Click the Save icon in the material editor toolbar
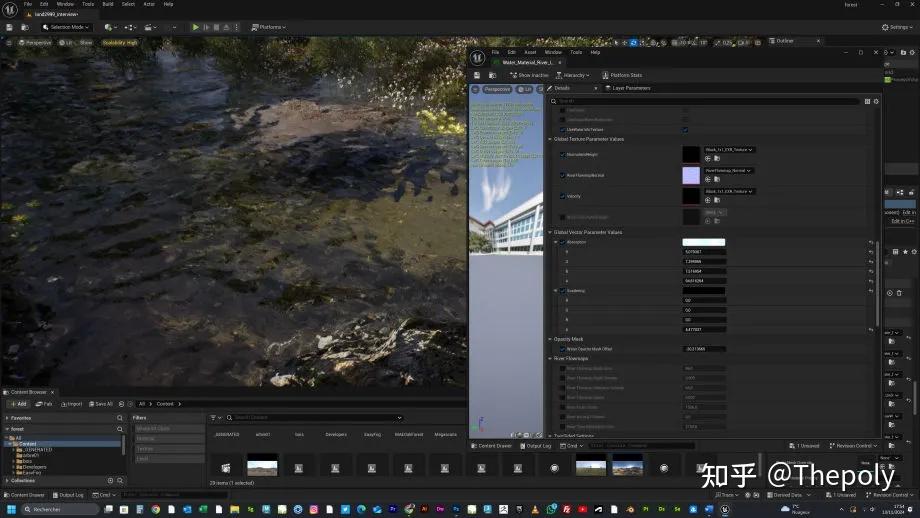 [476, 75]
